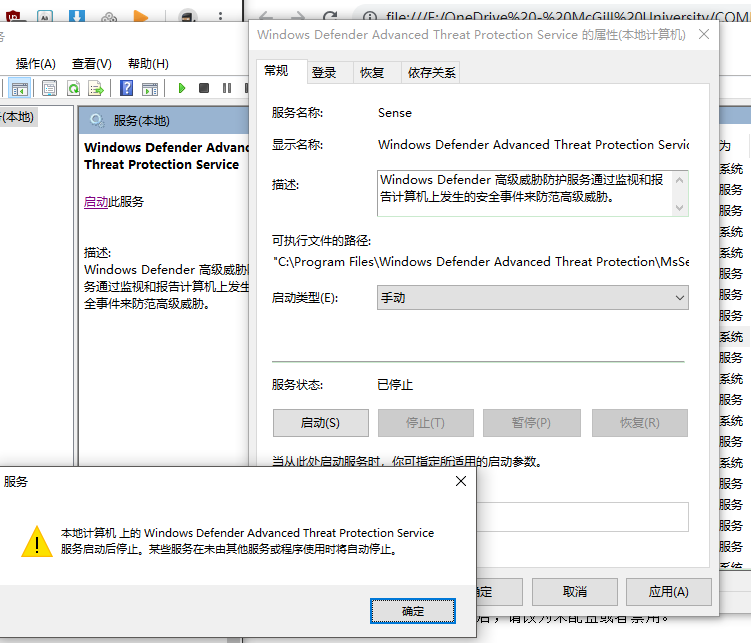Click the description box scroll-down arrow
This screenshot has width=751, height=643.
(679, 207)
